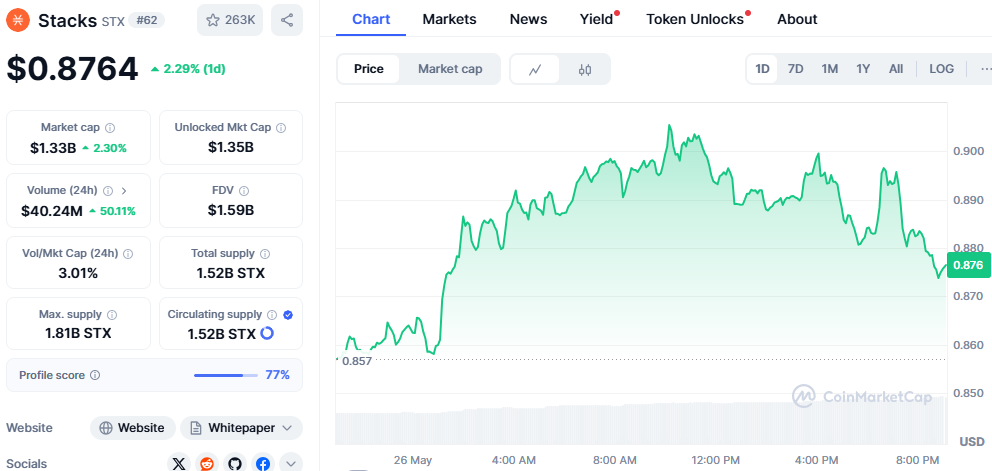Select the Price chart toggle
The height and width of the screenshot is (471, 992).
point(369,69)
